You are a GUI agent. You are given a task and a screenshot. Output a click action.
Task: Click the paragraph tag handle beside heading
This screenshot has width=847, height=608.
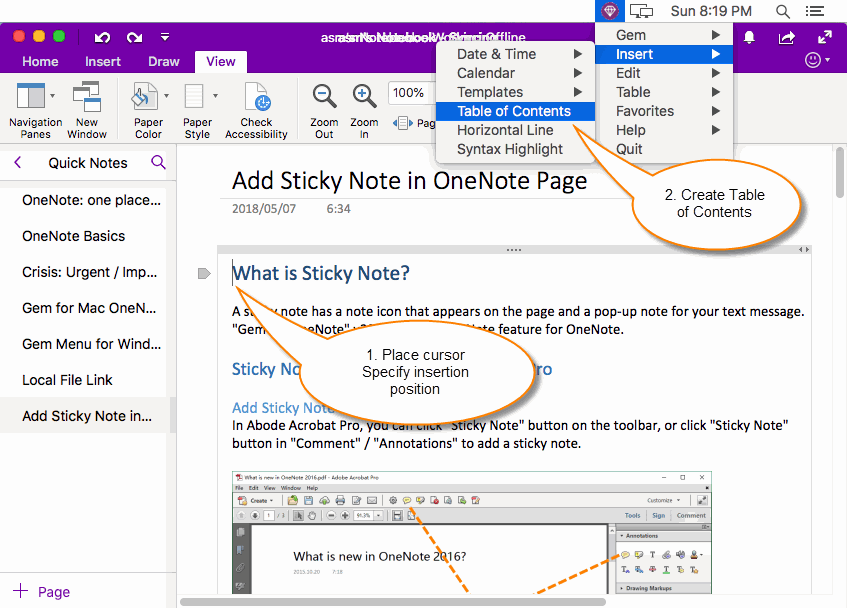tap(204, 274)
